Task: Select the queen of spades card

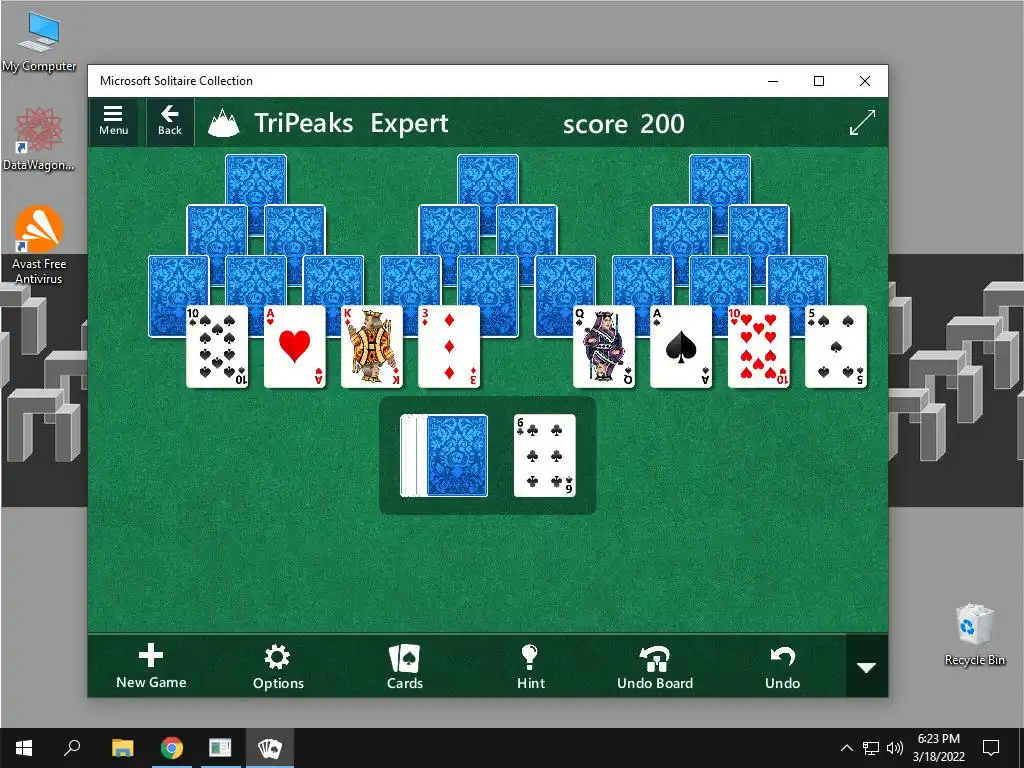Action: 604,347
